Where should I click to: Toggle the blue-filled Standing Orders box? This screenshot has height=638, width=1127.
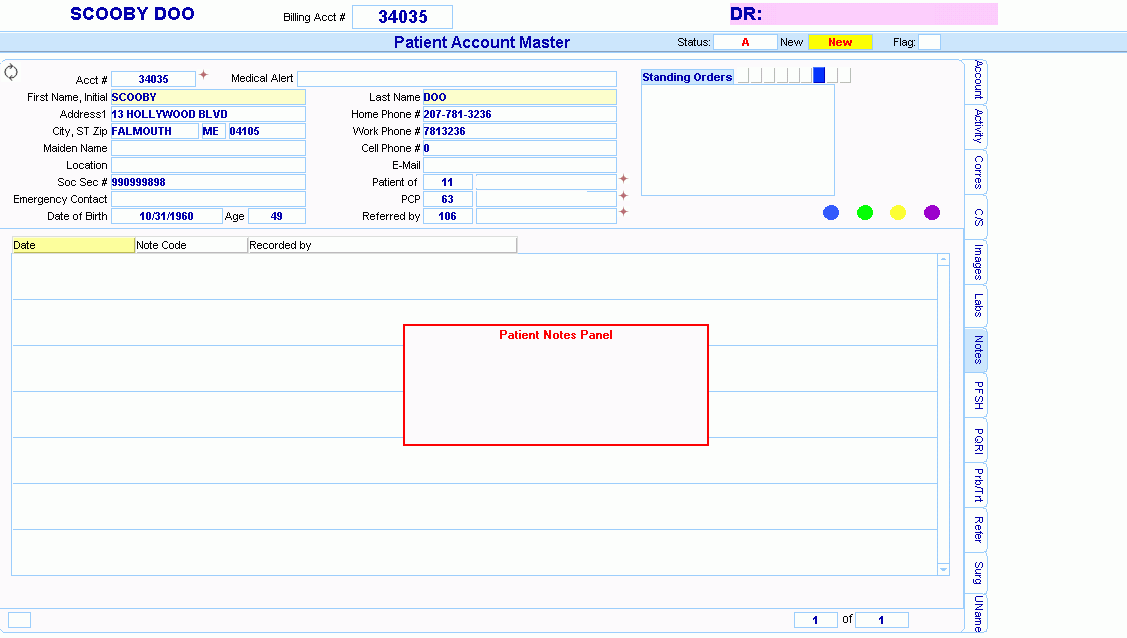819,76
